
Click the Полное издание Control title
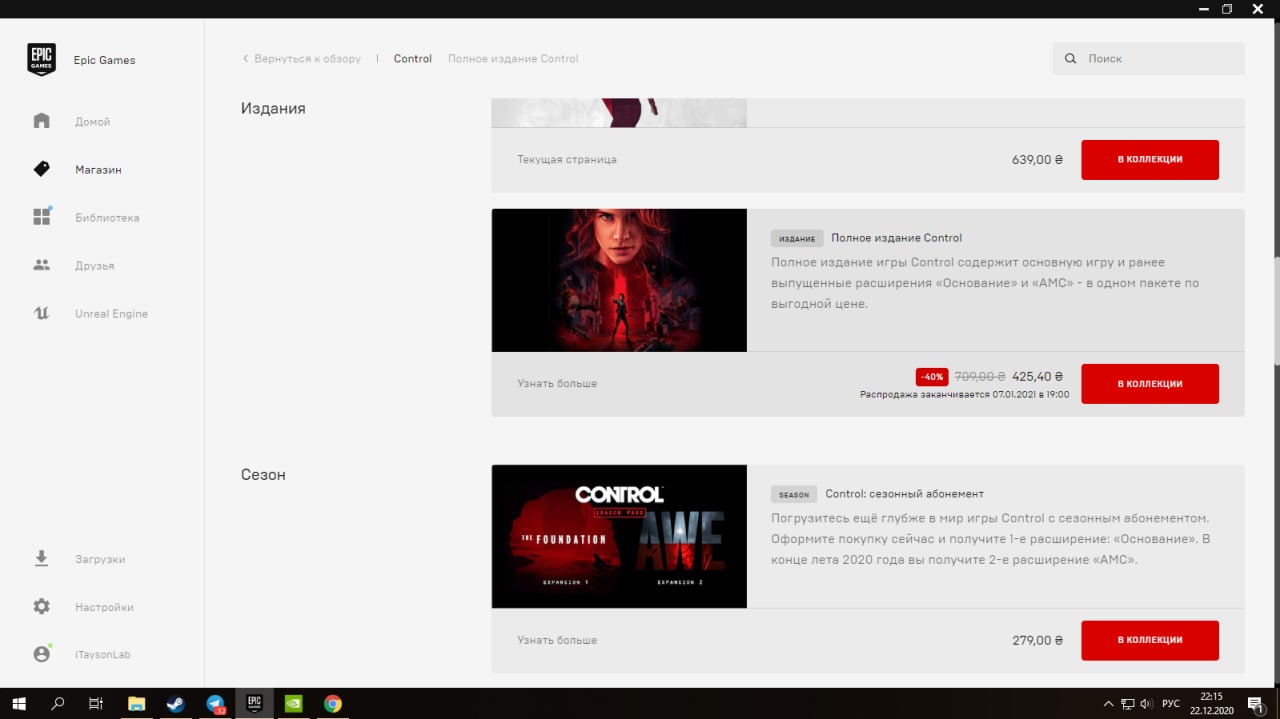(896, 238)
